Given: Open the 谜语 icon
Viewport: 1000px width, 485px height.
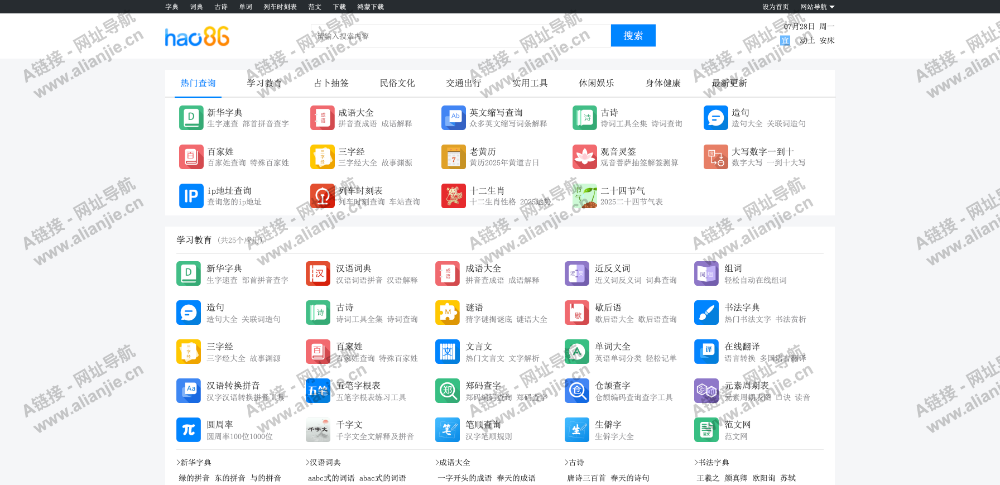Looking at the screenshot, I should pos(448,313).
